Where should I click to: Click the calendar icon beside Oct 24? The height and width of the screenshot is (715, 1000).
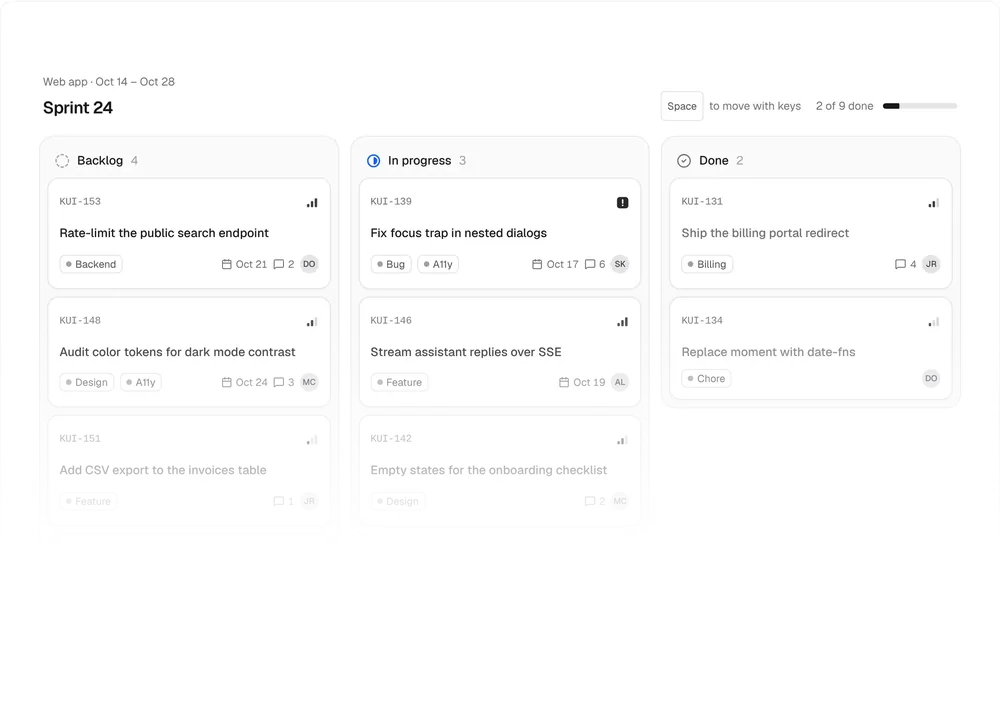pos(226,382)
